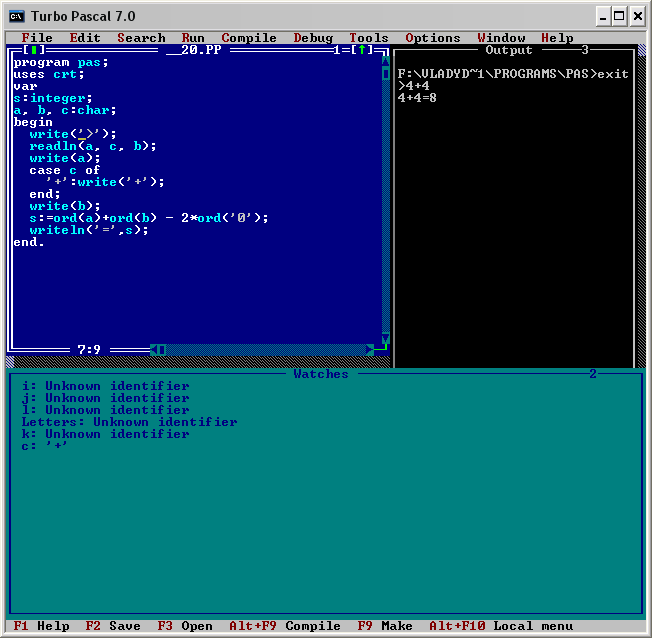Screen dimensions: 652x638
Task: Click the vertical scrollbar up arrow
Action: (x=386, y=61)
